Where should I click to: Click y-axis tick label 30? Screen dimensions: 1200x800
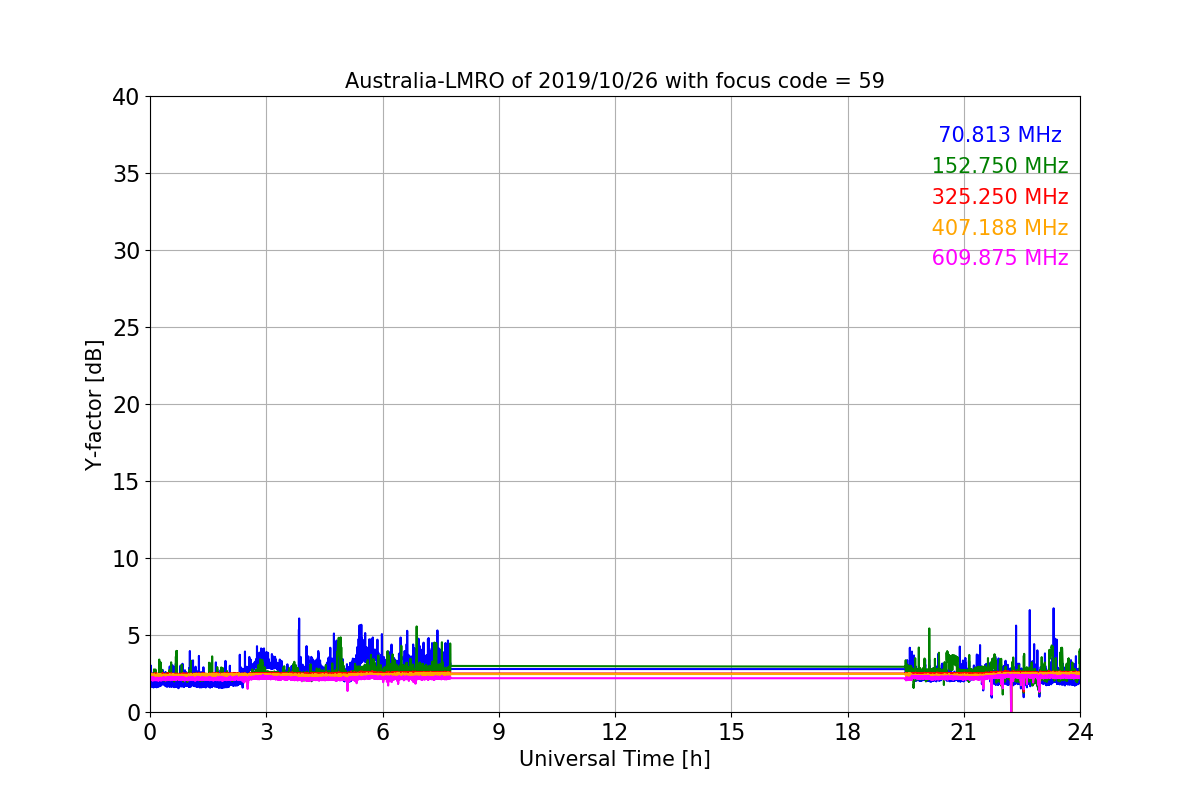(x=126, y=251)
